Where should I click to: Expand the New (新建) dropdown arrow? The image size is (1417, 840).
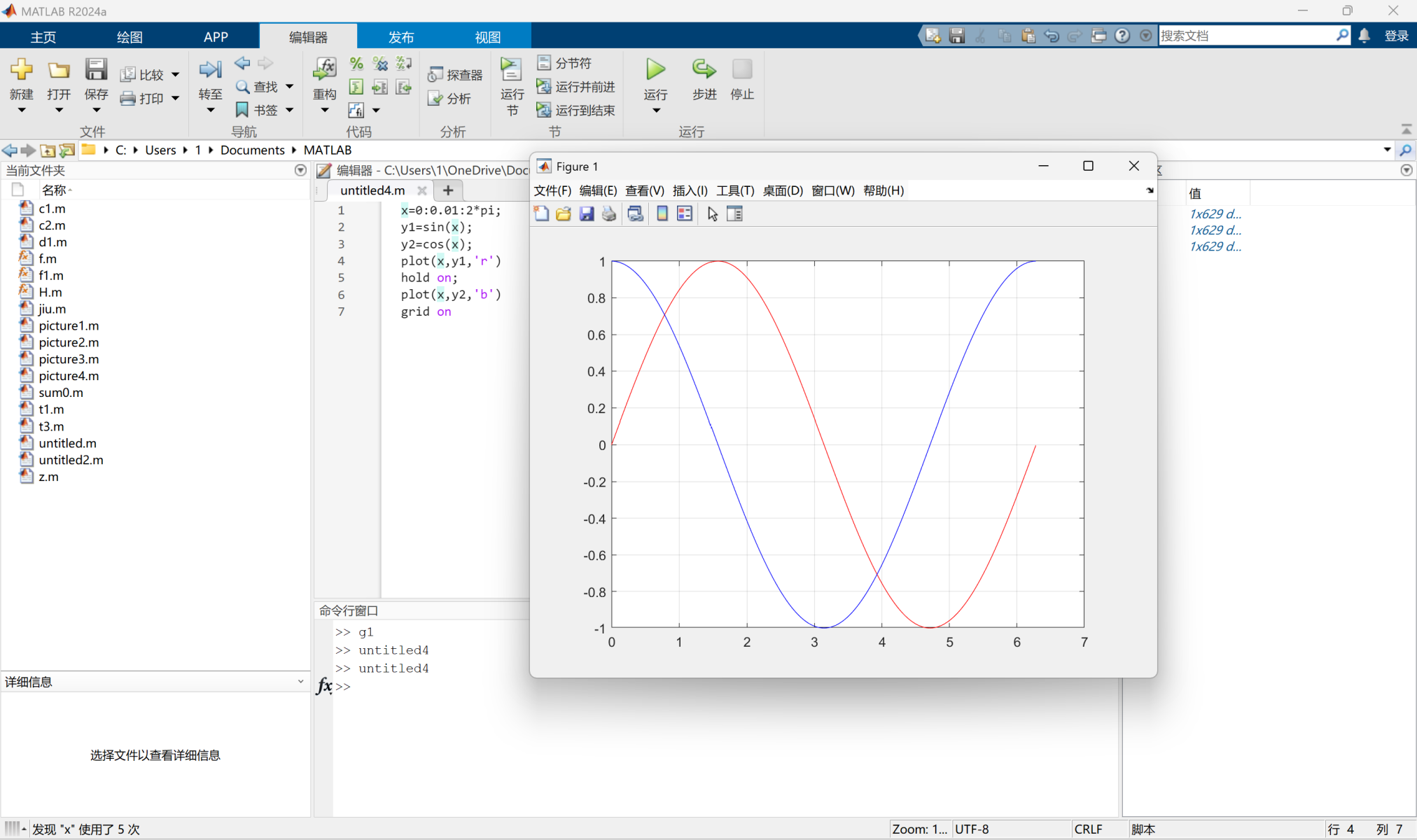click(22, 111)
